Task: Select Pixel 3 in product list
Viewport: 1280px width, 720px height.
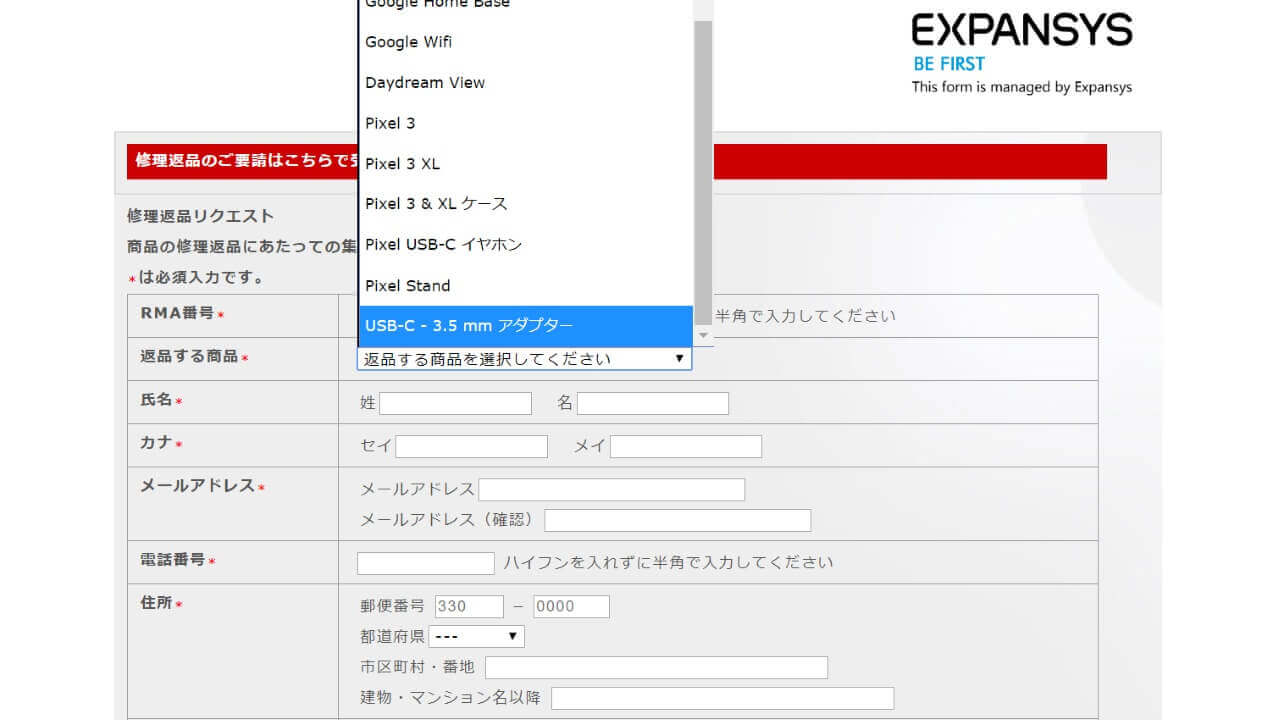Action: coord(390,123)
